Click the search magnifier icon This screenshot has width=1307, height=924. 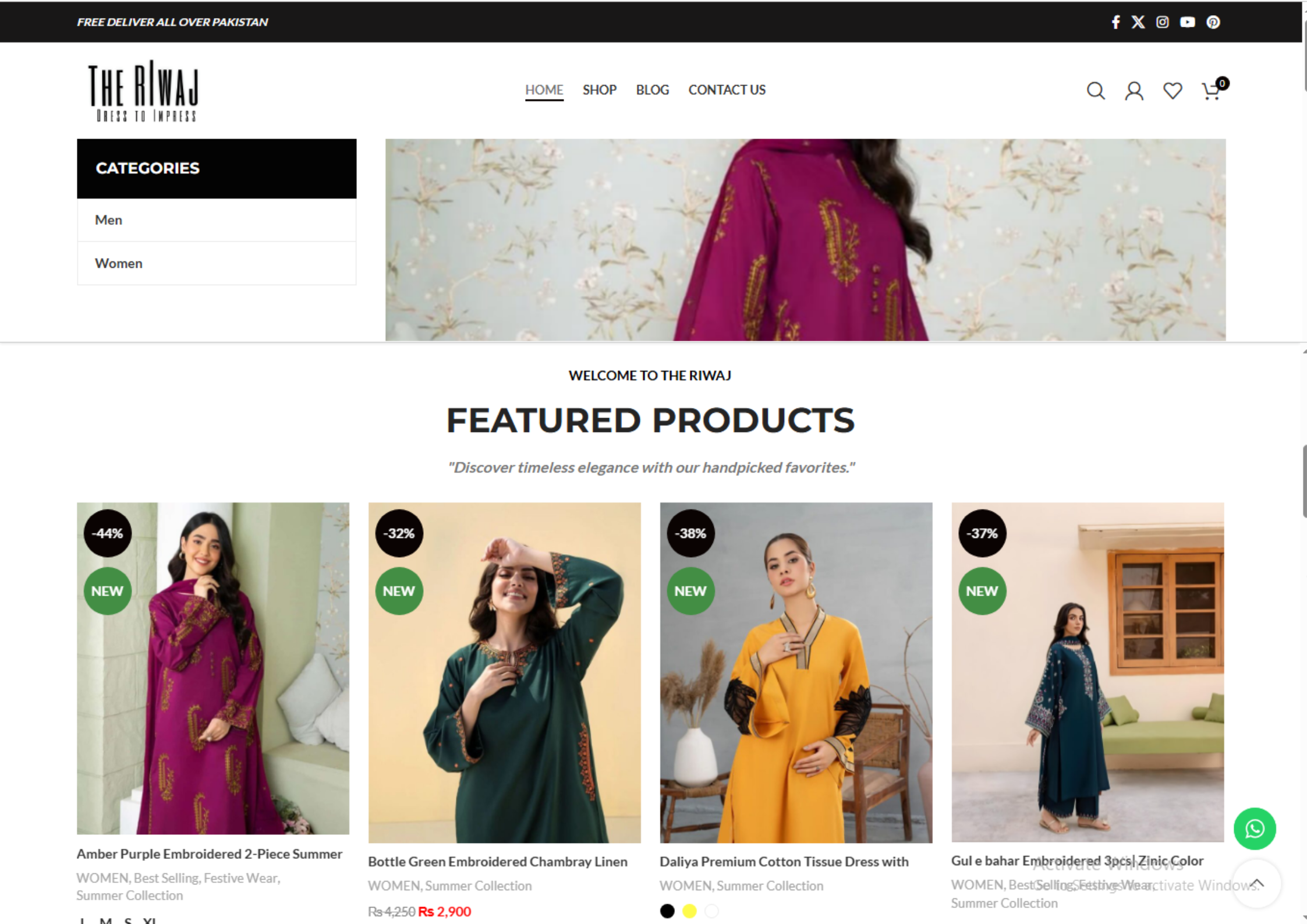click(1095, 91)
